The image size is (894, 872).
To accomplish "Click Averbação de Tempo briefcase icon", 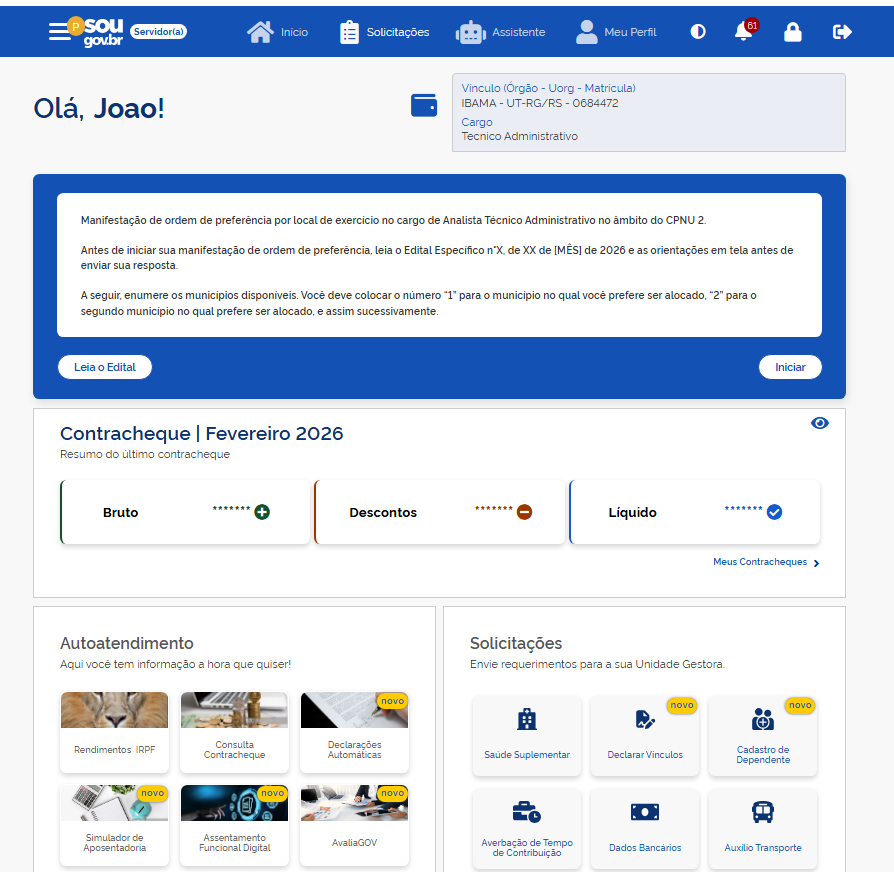I will (x=527, y=812).
